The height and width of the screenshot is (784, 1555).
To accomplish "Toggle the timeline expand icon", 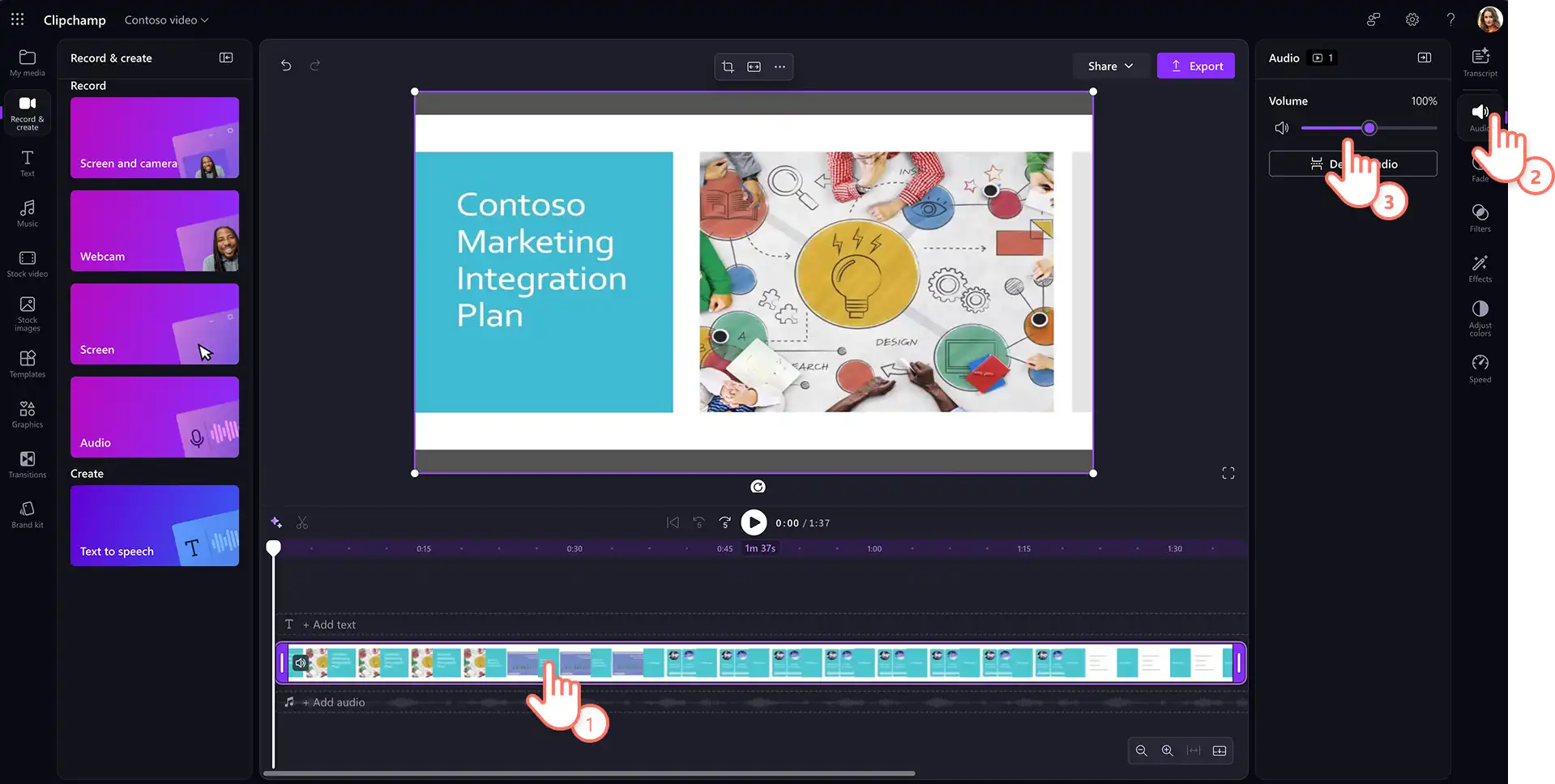I will pyautogui.click(x=1219, y=751).
